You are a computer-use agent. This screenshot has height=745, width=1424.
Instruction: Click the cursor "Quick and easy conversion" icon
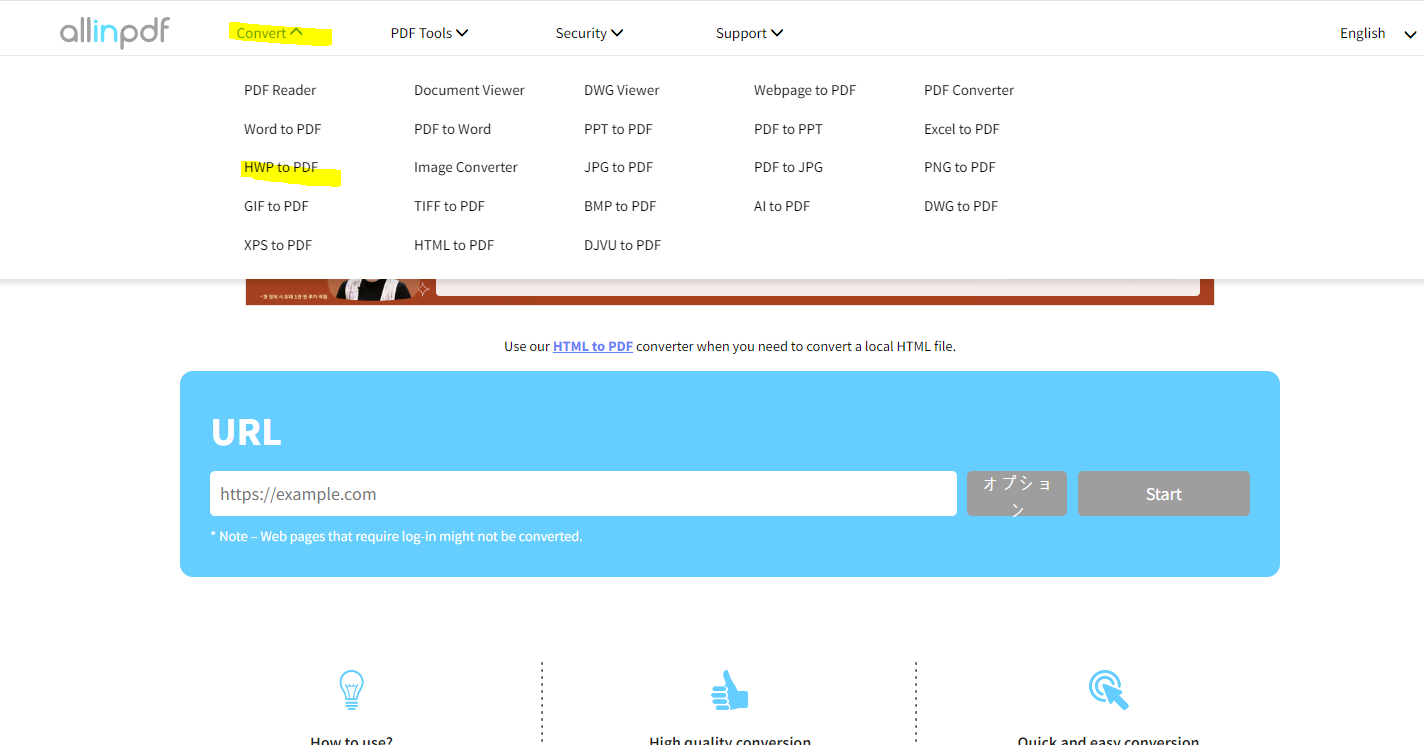tap(1107, 690)
